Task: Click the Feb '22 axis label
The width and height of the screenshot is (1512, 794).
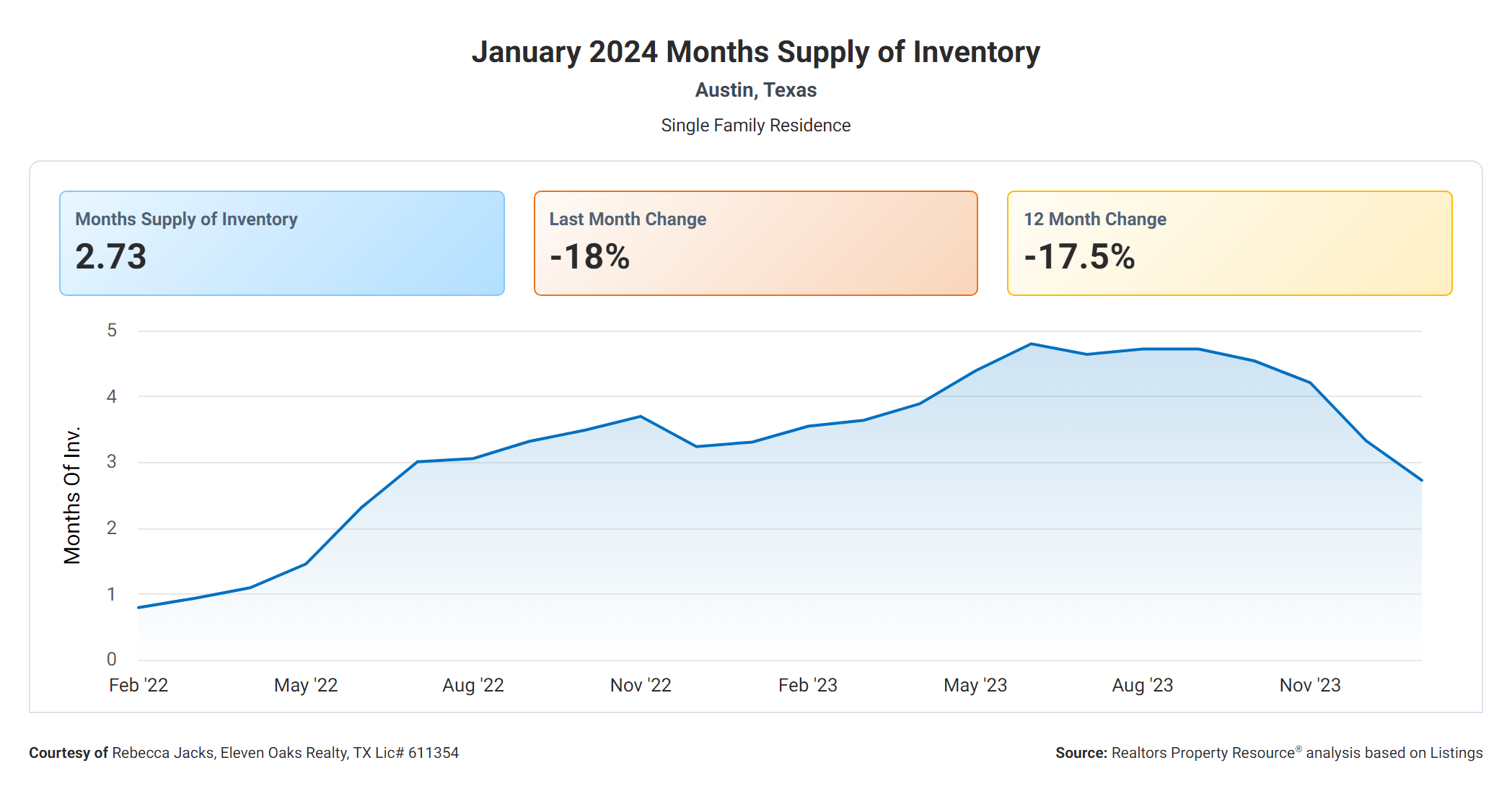Action: [139, 685]
